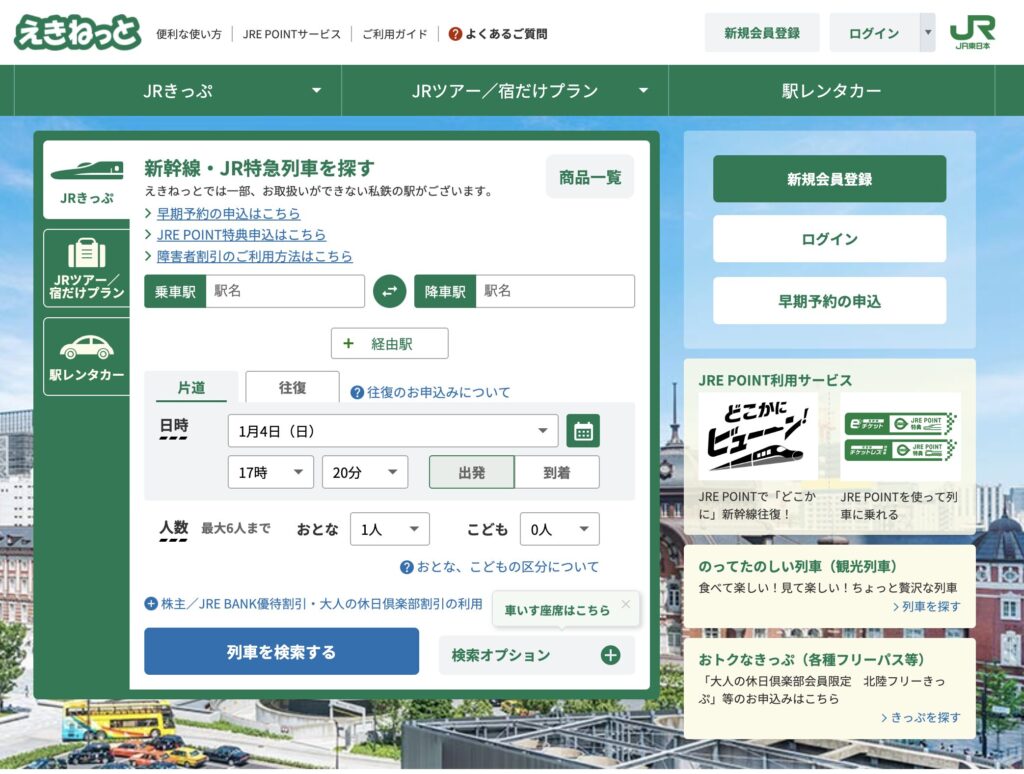
Task: Open the 17時 hour dropdown
Action: click(x=270, y=472)
